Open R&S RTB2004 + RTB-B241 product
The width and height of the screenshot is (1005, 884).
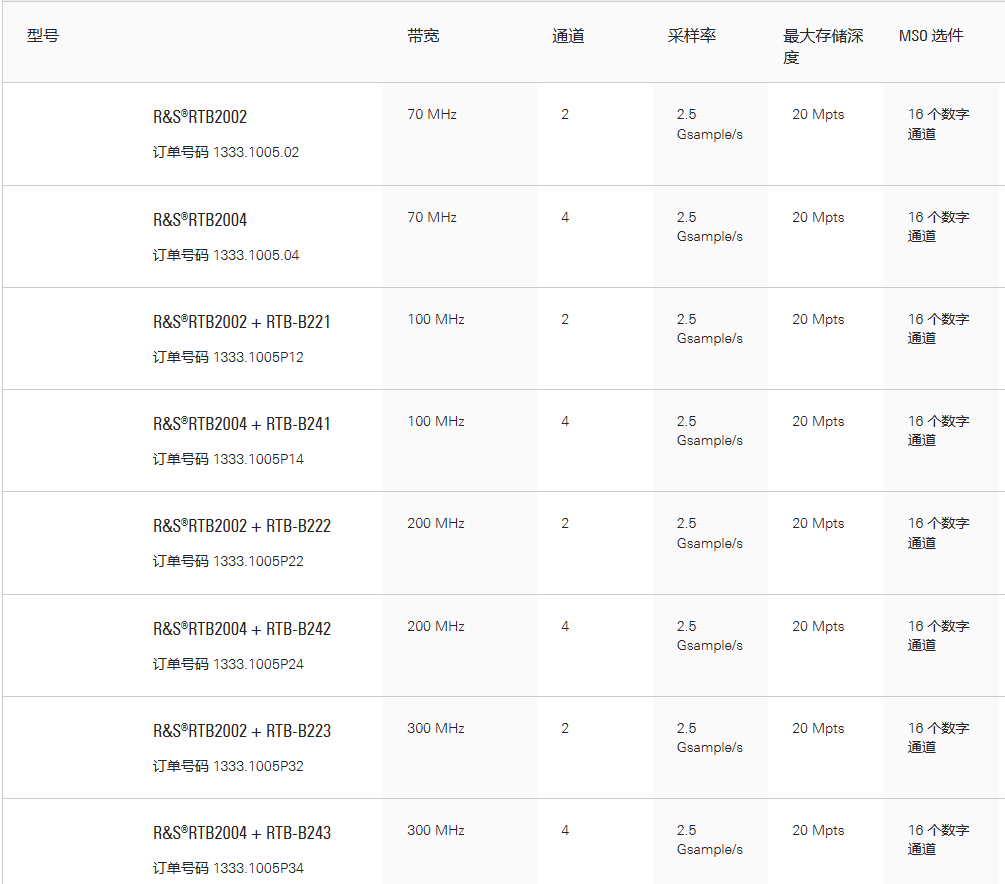(242, 424)
